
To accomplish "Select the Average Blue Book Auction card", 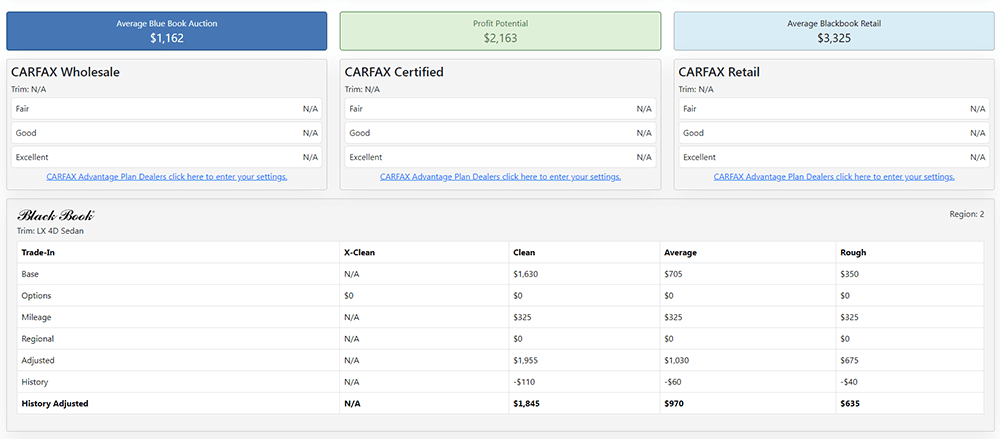I will [166, 31].
